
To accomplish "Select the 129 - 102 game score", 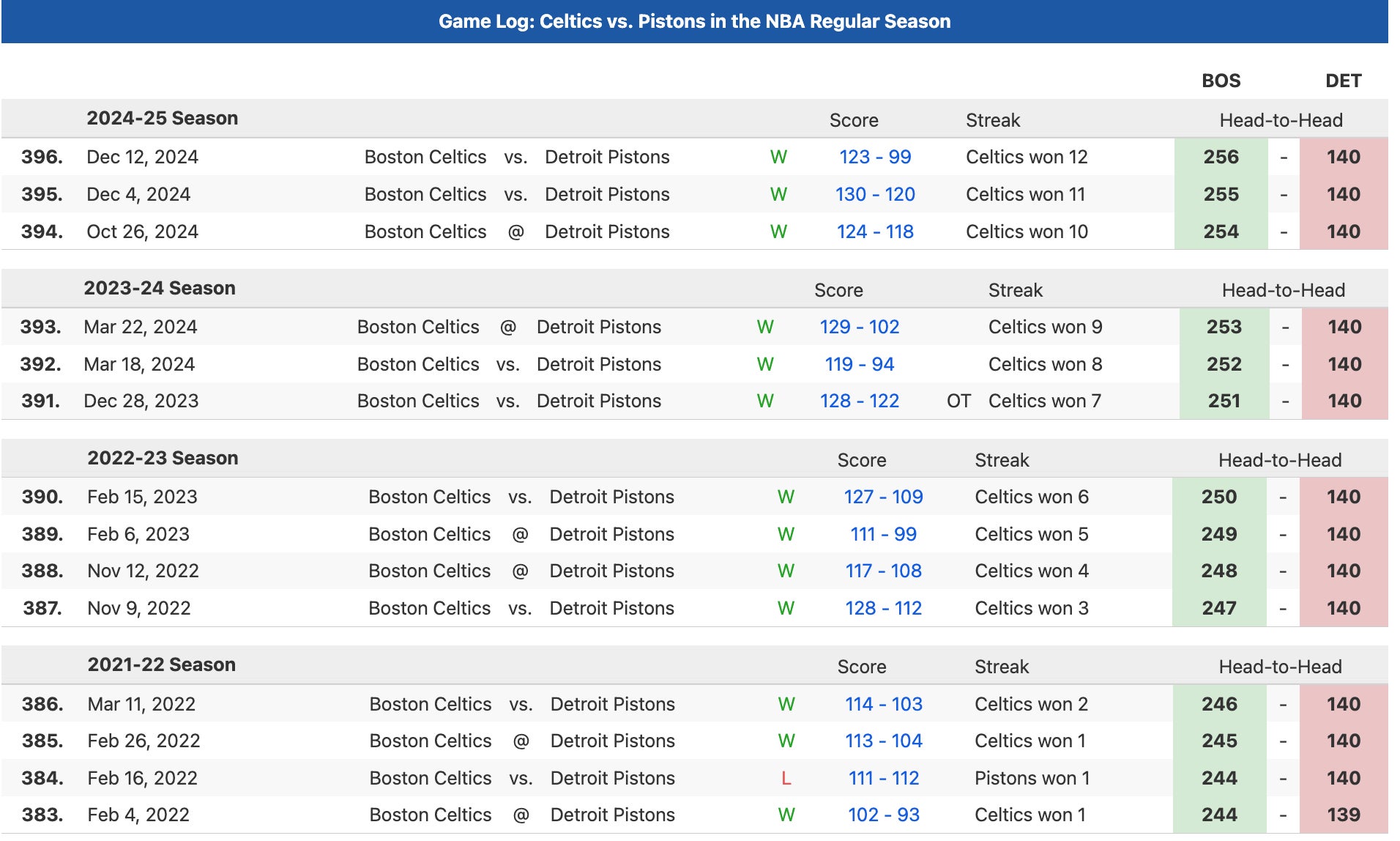I will tap(859, 327).
